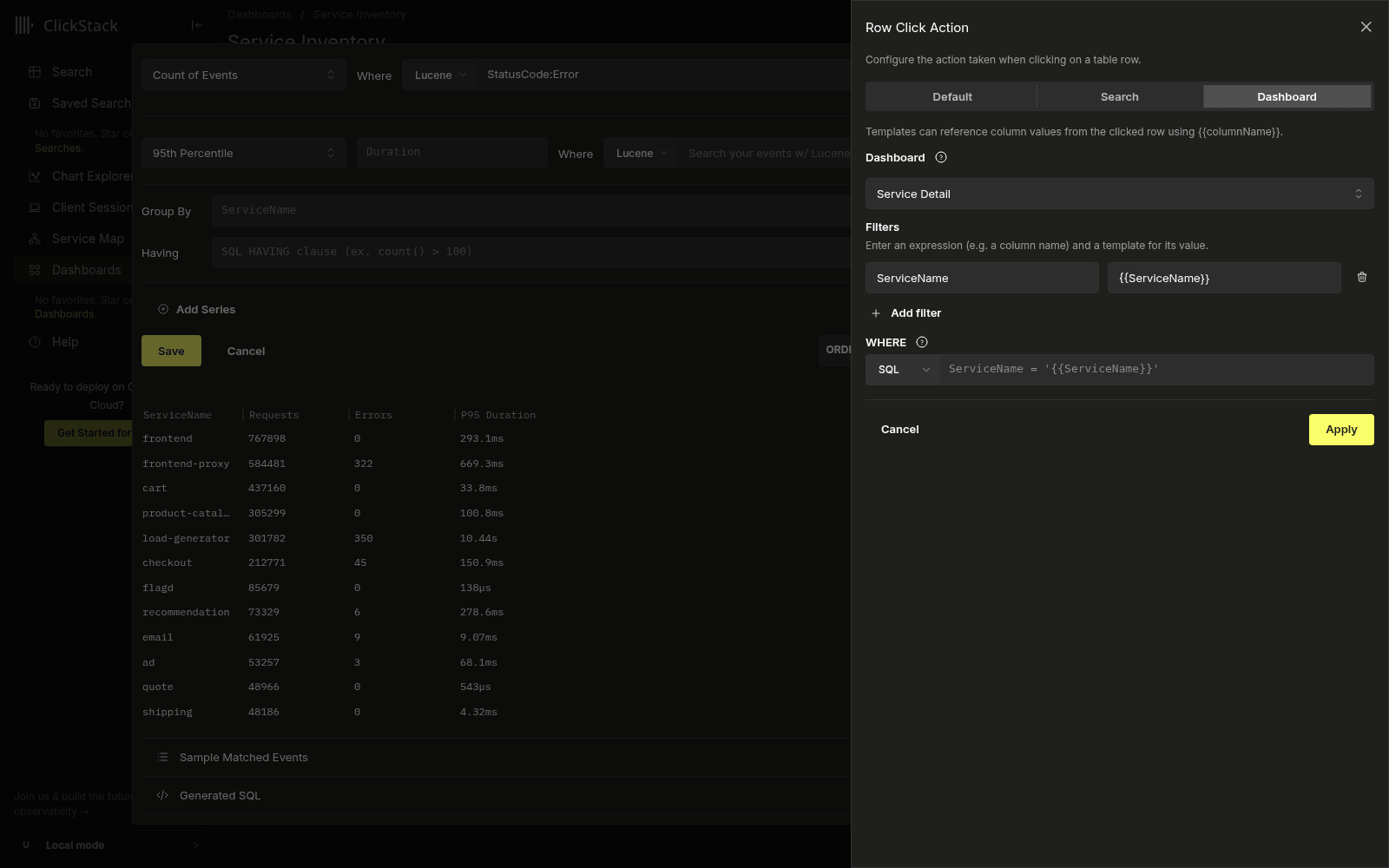Select the Search action tab
The width and height of the screenshot is (1389, 868).
click(1119, 96)
